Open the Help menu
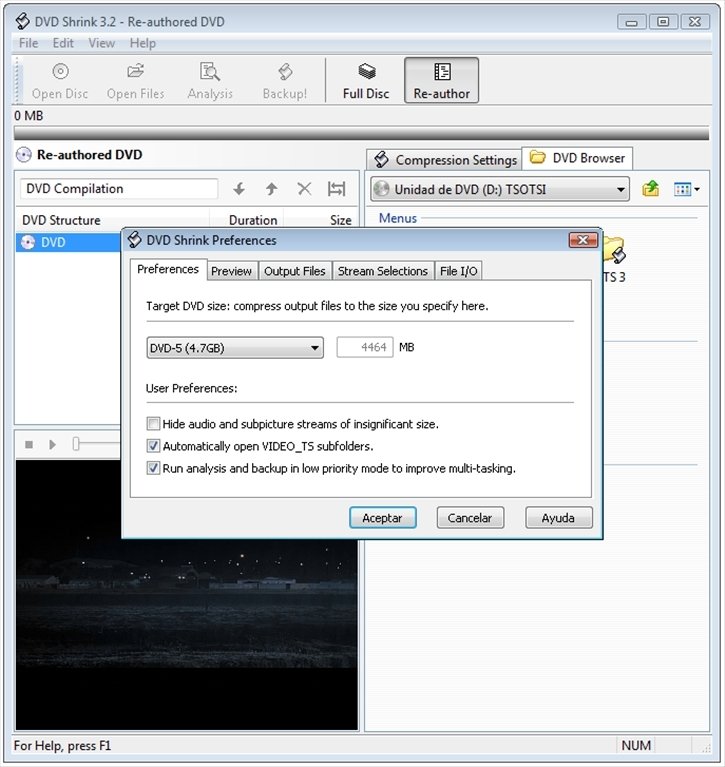725x767 pixels. click(x=142, y=43)
